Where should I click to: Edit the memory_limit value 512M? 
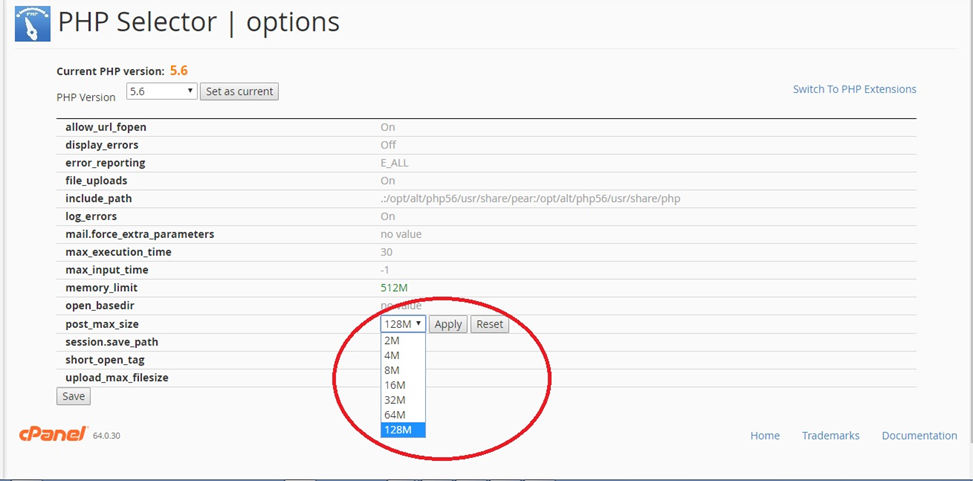click(394, 288)
